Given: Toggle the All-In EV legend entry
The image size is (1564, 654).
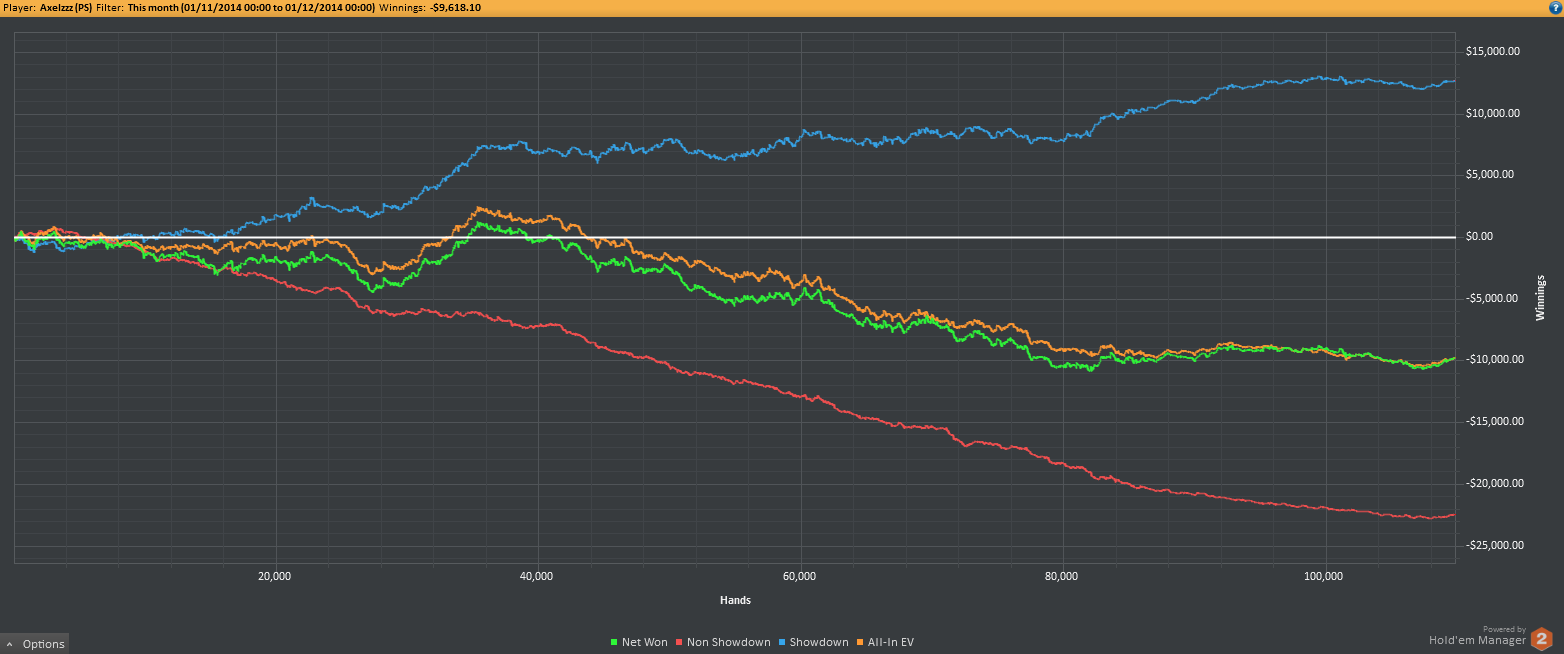Looking at the screenshot, I should 885,642.
